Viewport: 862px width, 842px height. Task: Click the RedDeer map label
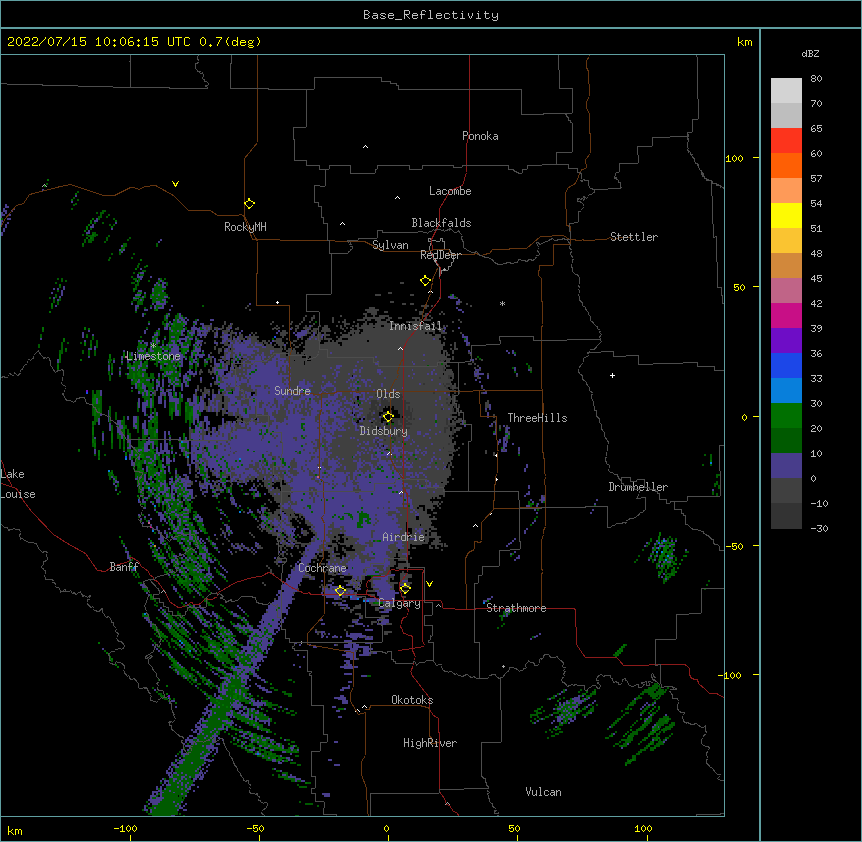click(x=440, y=255)
